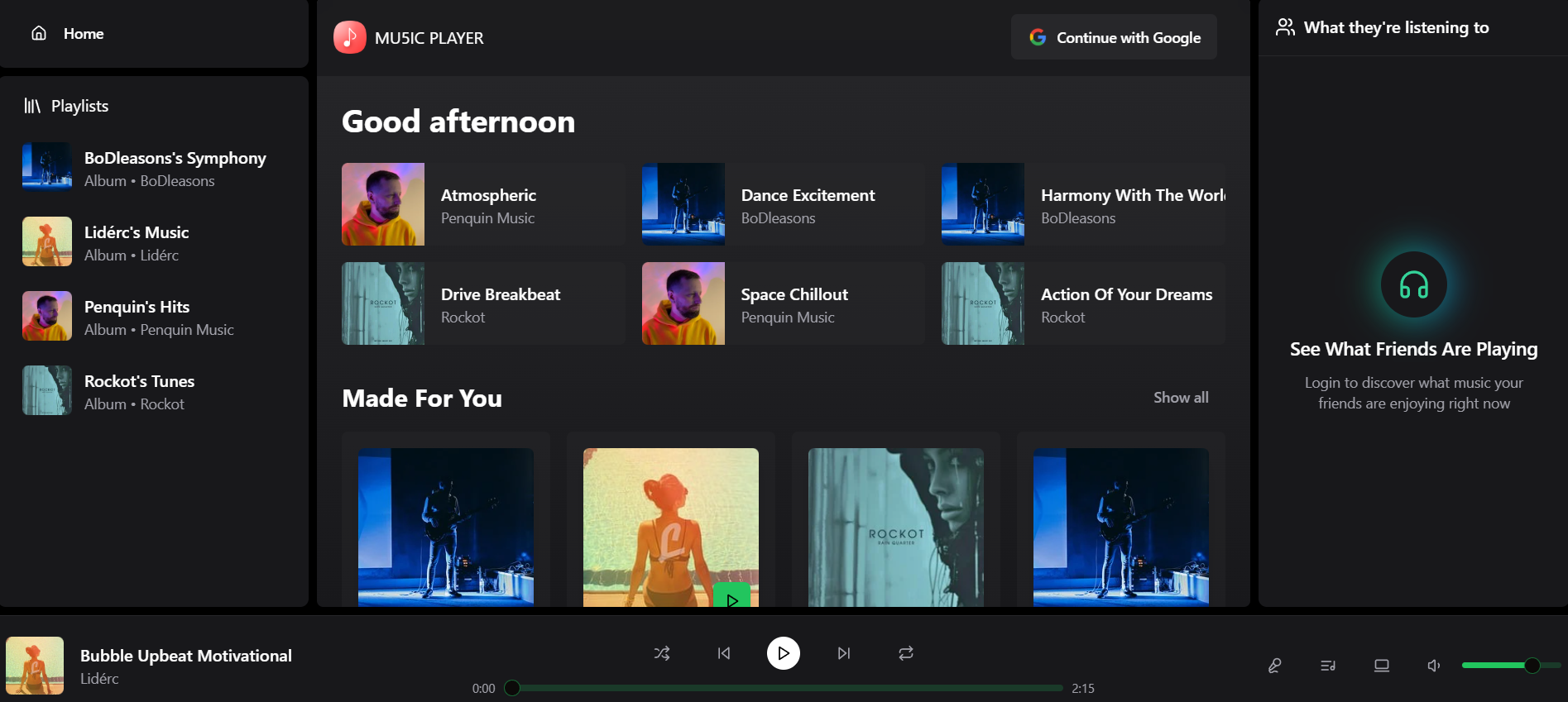The height and width of the screenshot is (702, 1568).
Task: Click Continue with Google button
Action: pyautogui.click(x=1114, y=37)
